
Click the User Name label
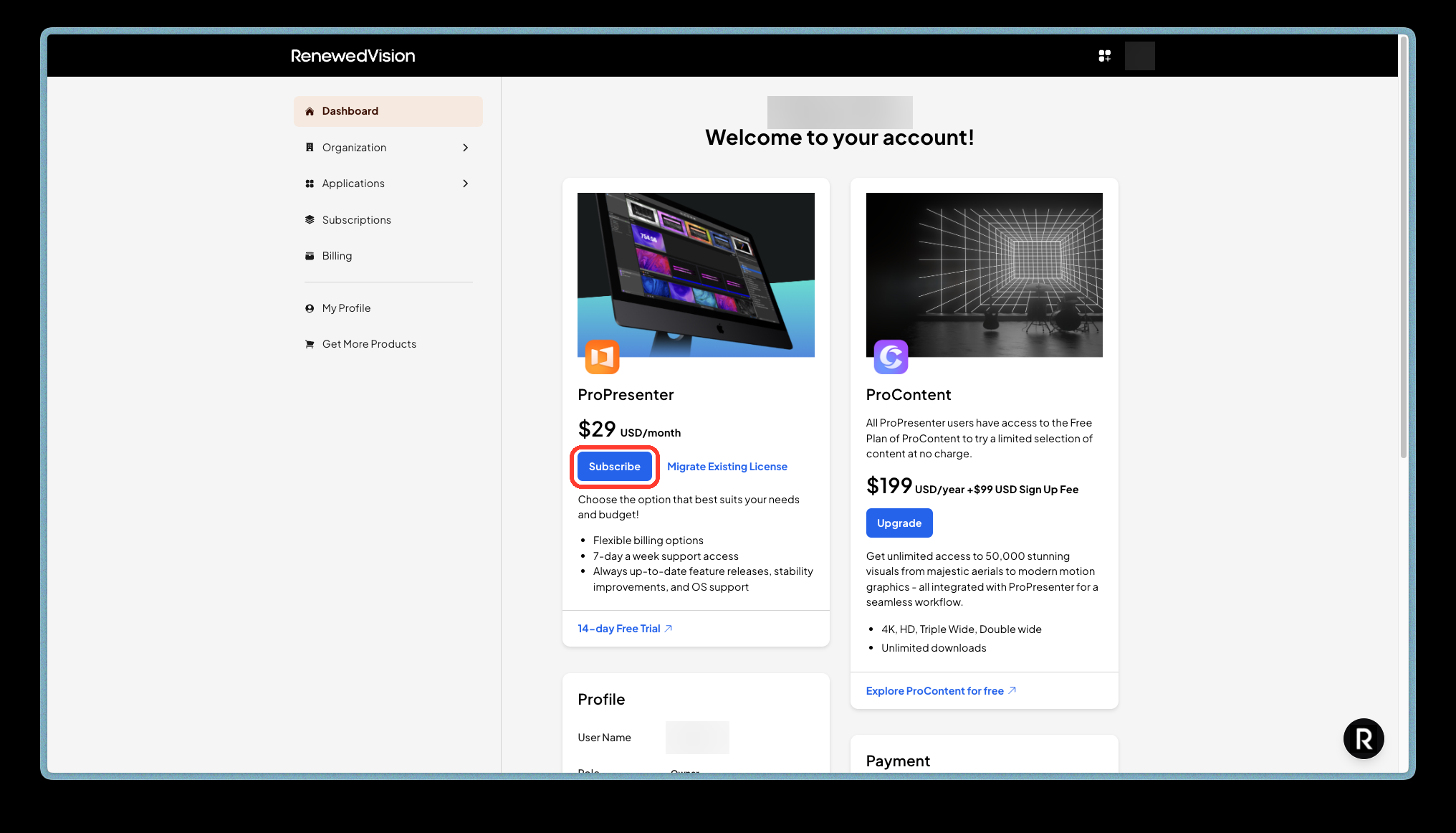pos(604,738)
